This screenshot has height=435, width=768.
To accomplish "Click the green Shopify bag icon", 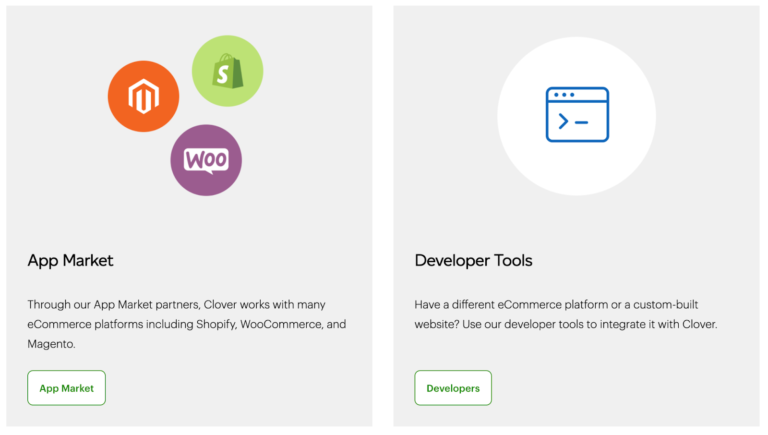I will [227, 71].
